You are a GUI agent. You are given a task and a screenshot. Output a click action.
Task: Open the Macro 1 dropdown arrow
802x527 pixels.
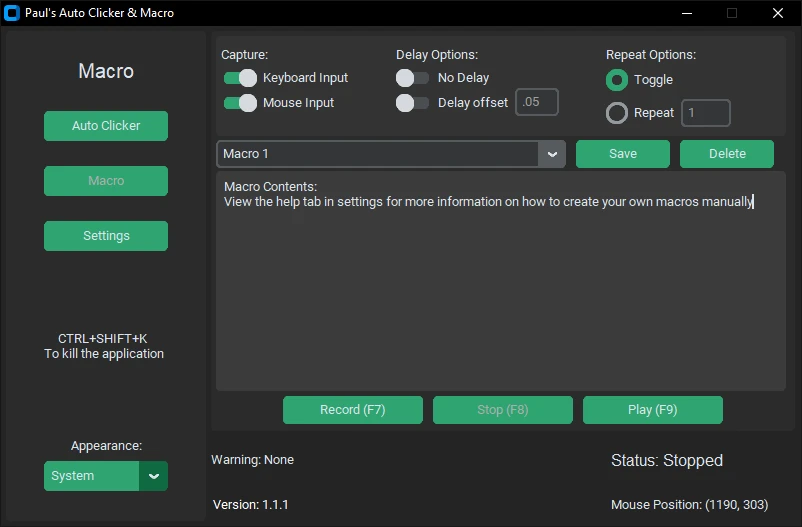click(x=552, y=154)
